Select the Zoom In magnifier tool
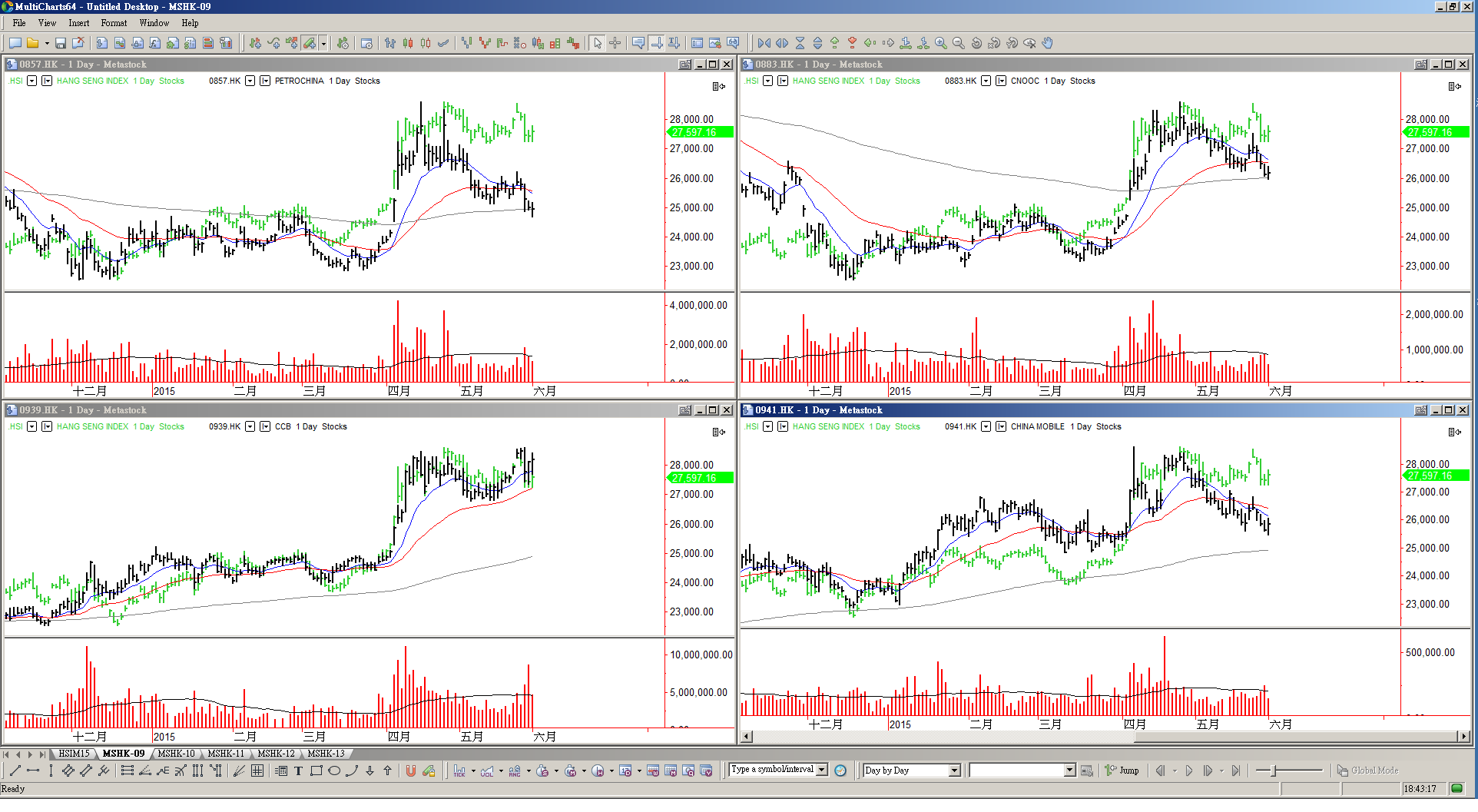 pyautogui.click(x=940, y=44)
